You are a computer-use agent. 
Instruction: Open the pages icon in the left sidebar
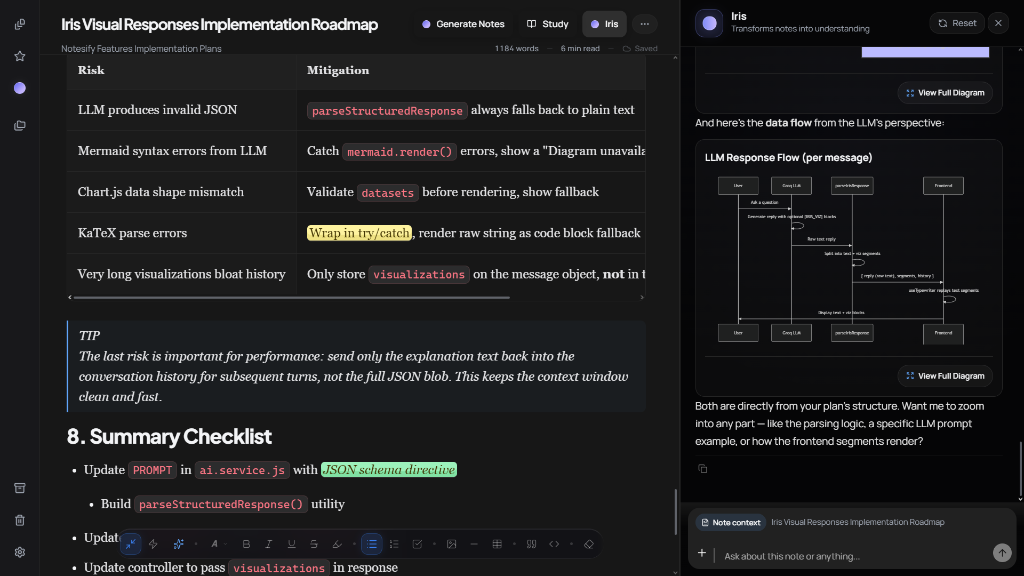(20, 24)
